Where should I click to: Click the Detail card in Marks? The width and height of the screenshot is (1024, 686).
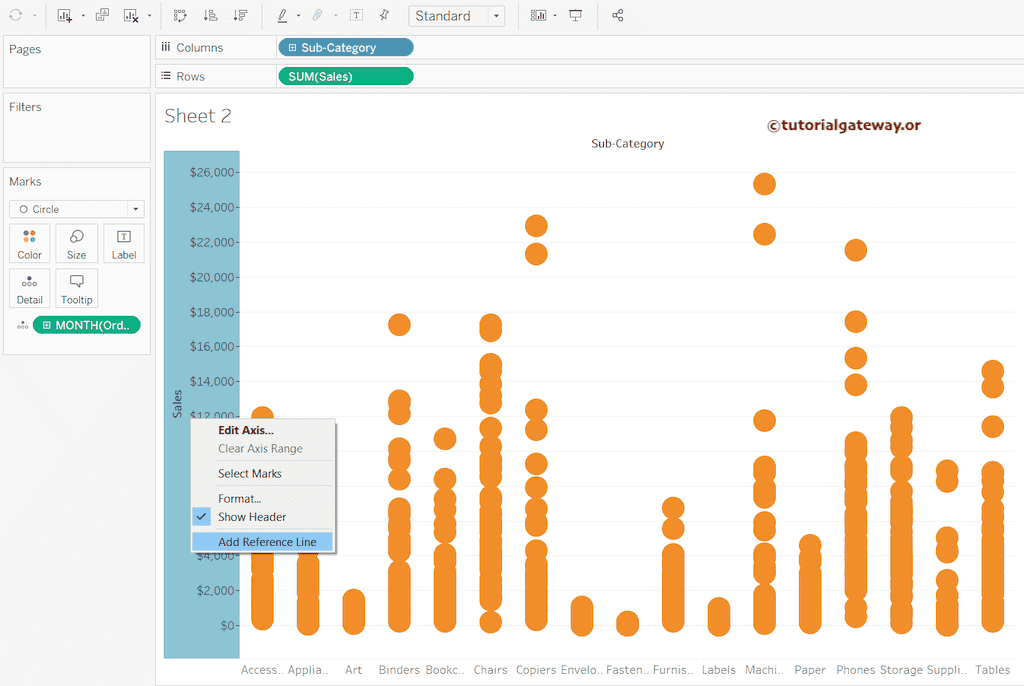point(29,288)
